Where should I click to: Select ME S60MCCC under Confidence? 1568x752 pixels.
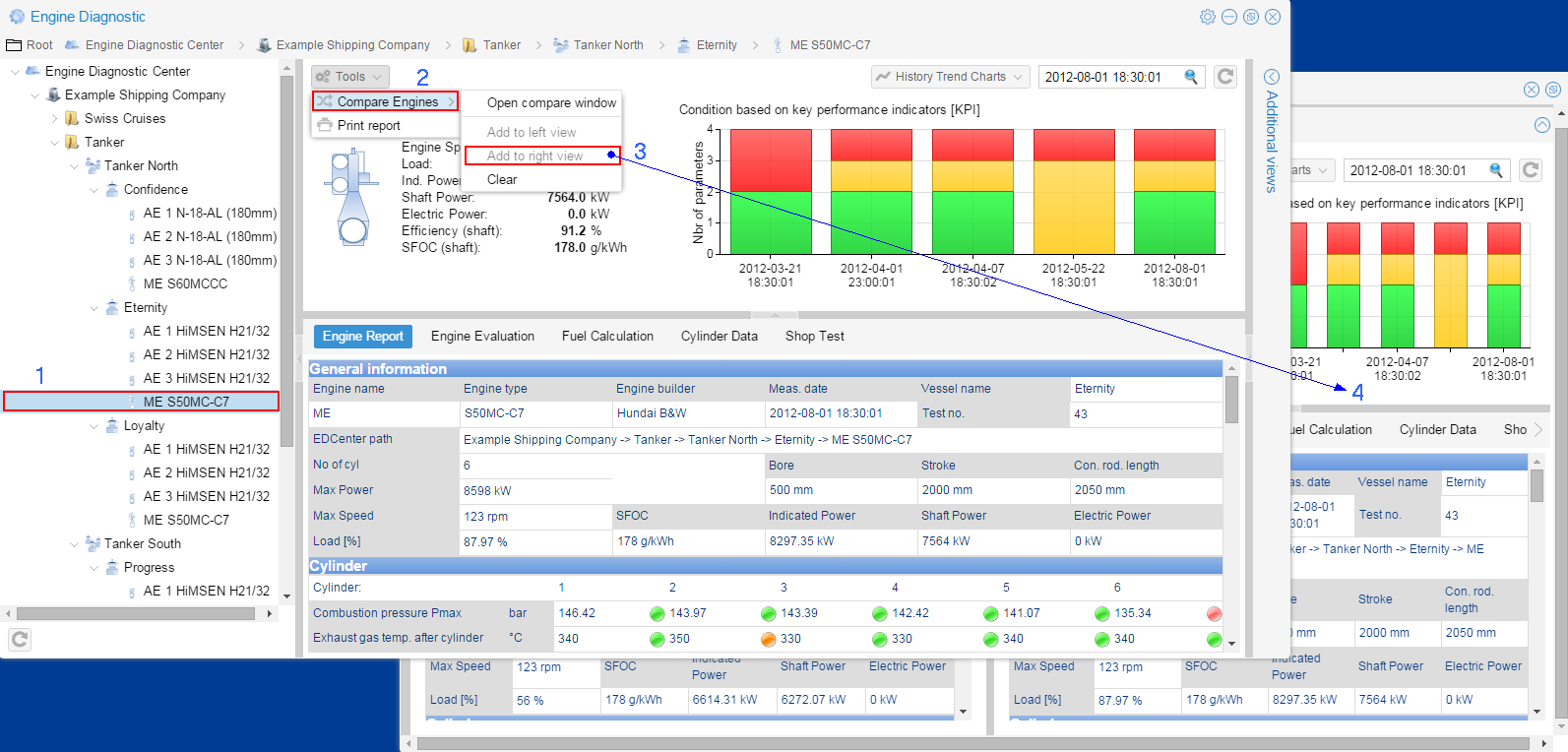point(185,283)
